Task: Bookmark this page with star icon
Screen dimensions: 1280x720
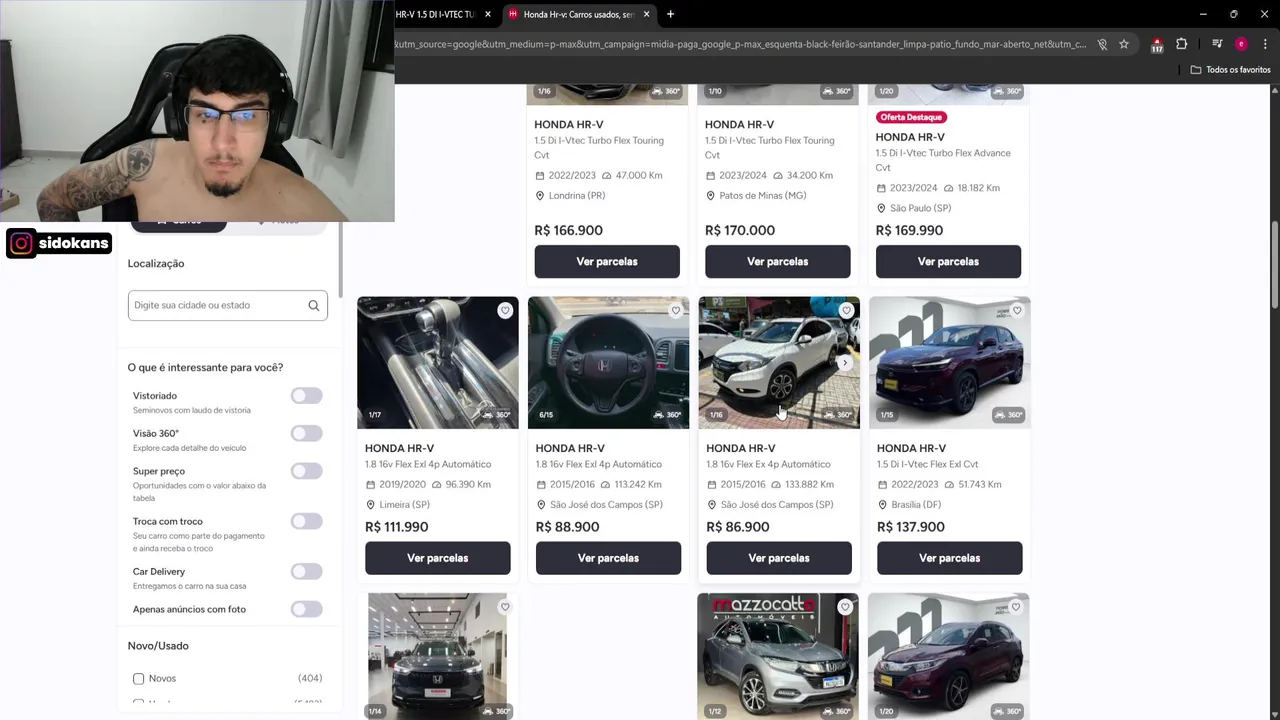Action: (x=1124, y=44)
